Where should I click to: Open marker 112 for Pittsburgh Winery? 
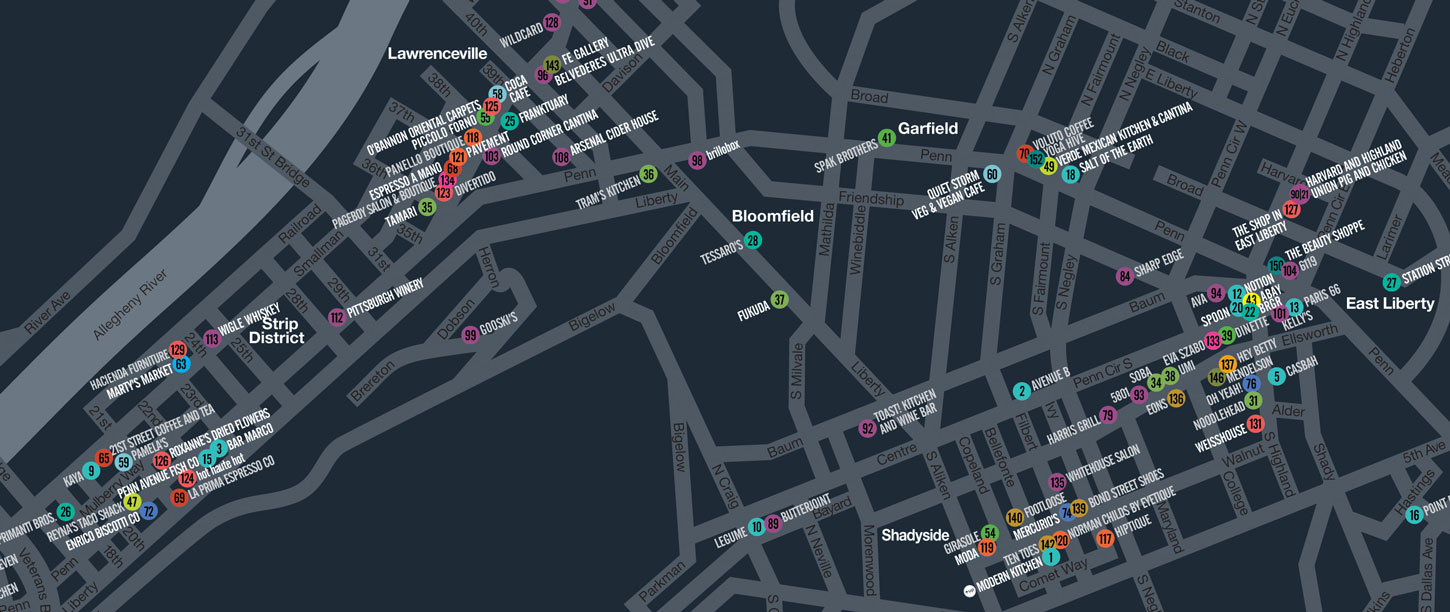click(337, 317)
